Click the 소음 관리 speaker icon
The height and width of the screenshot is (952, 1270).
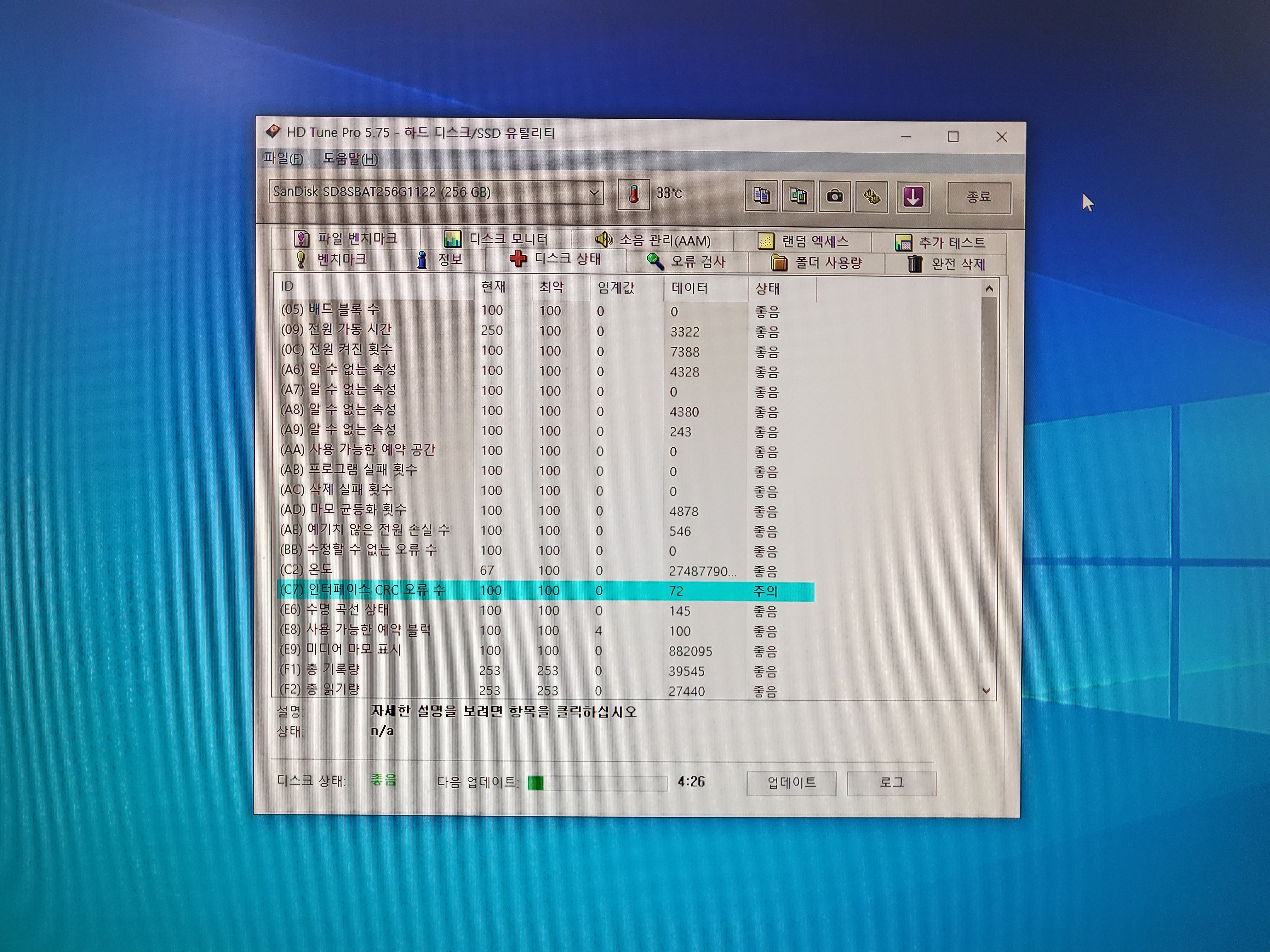[604, 239]
